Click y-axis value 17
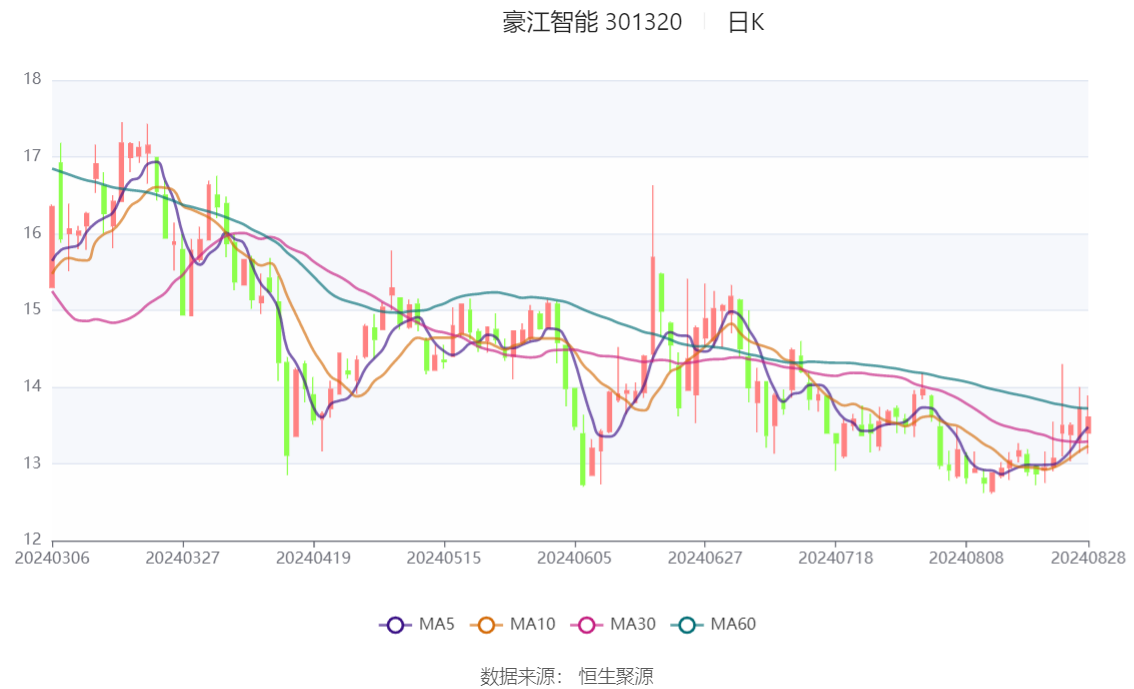This screenshot has height=689, width=1134. (32, 155)
